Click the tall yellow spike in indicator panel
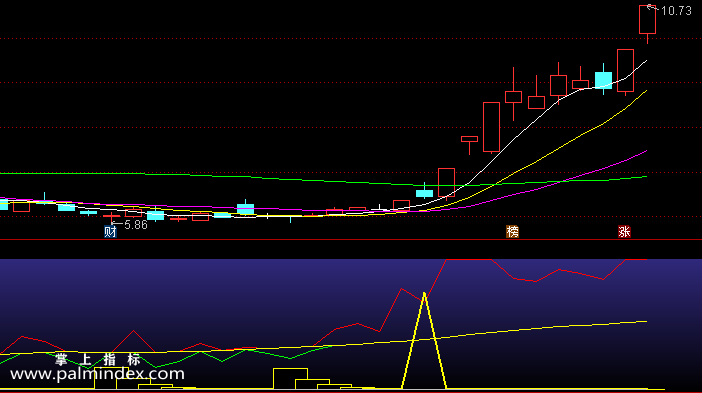The width and height of the screenshot is (702, 393). (424, 340)
